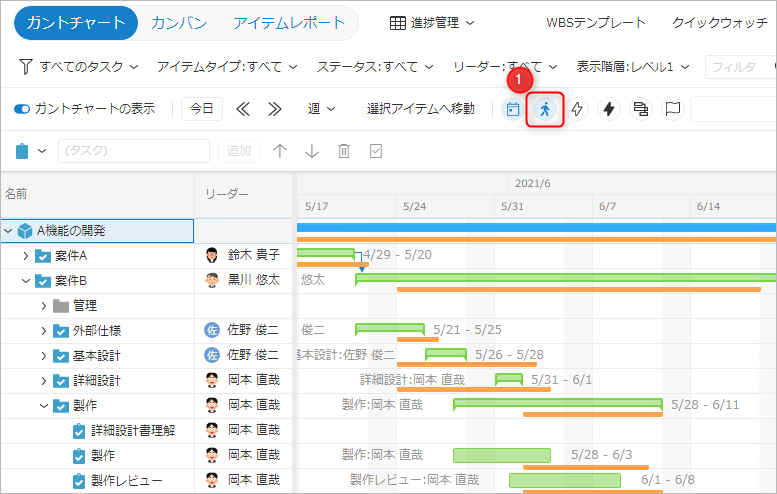Switch to the カンバン tab
The image size is (777, 494).
coord(179,23)
